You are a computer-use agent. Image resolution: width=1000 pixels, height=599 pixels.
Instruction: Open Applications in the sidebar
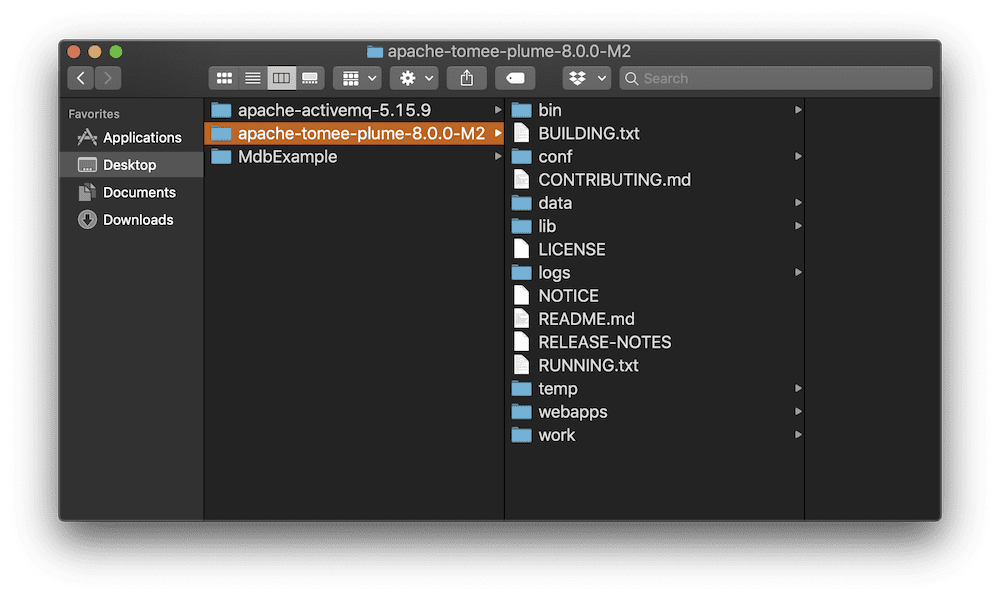132,137
